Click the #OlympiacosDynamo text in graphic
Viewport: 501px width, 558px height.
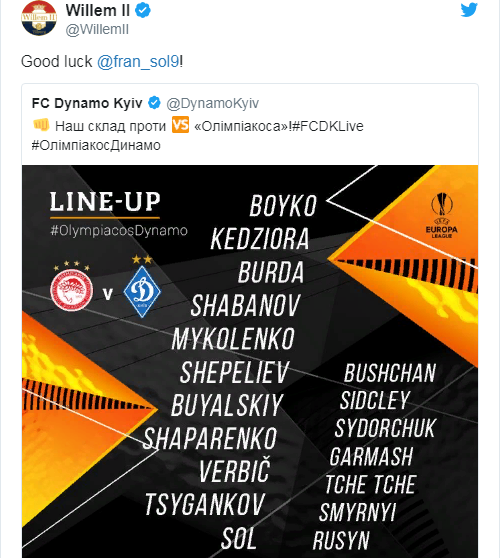click(119, 231)
